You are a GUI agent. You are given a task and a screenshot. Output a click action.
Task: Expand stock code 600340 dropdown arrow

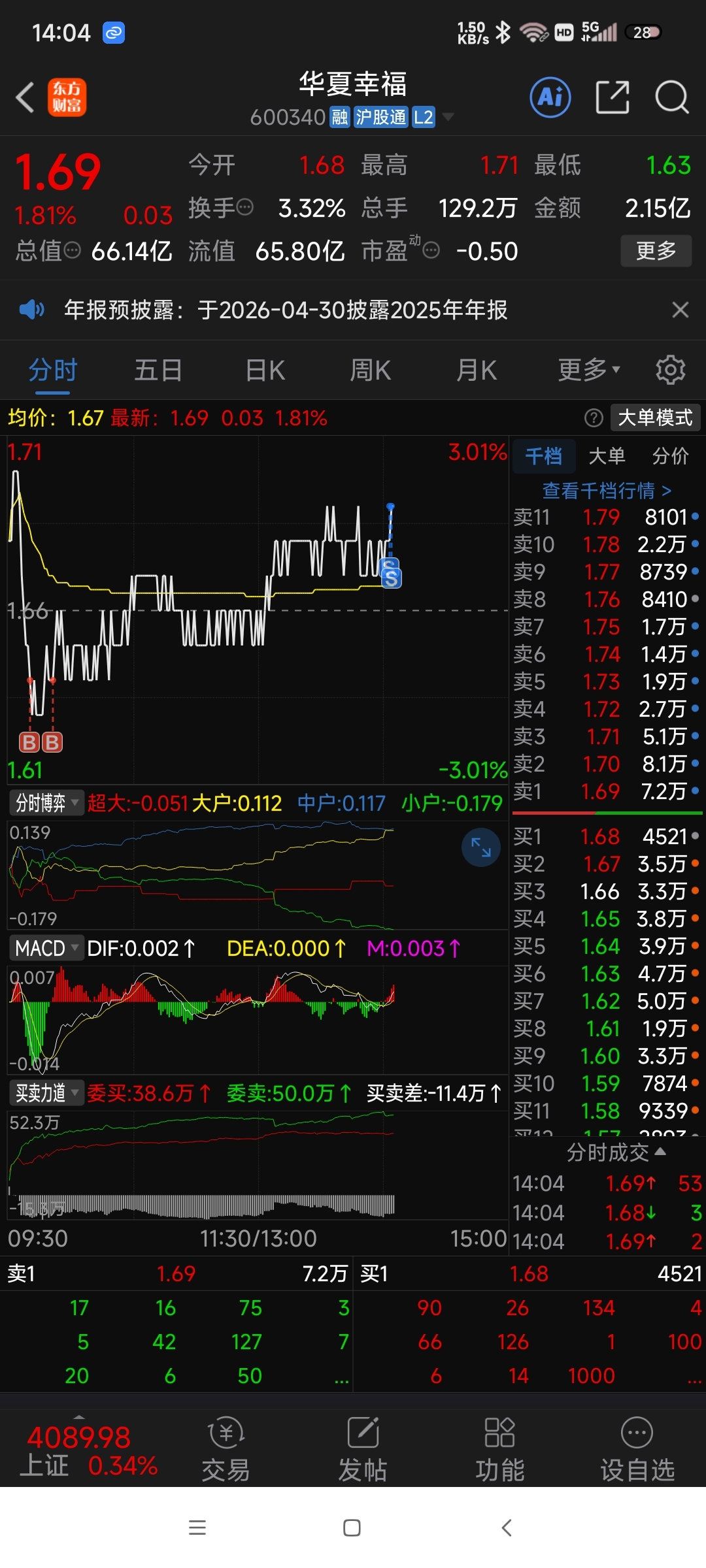tap(448, 117)
